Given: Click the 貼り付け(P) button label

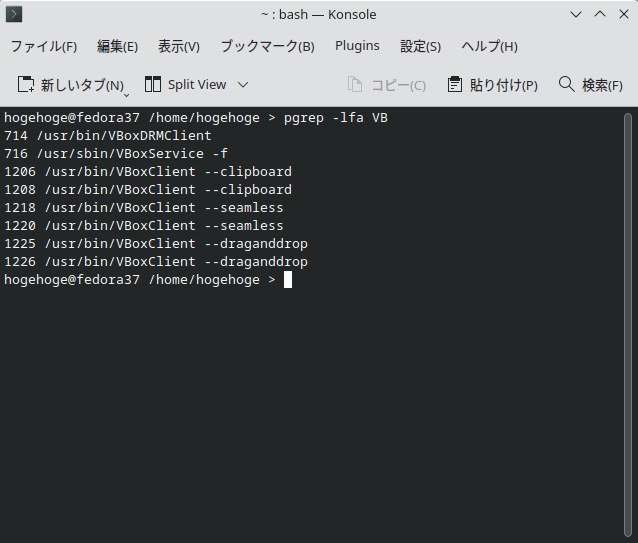Looking at the screenshot, I should tap(504, 85).
